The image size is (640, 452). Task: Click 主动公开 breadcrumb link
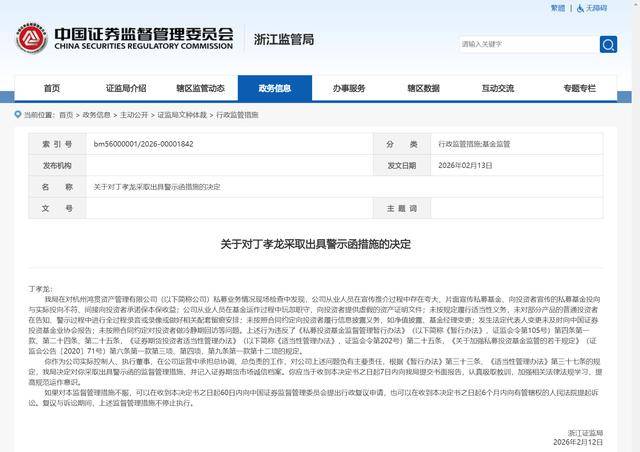tap(133, 115)
